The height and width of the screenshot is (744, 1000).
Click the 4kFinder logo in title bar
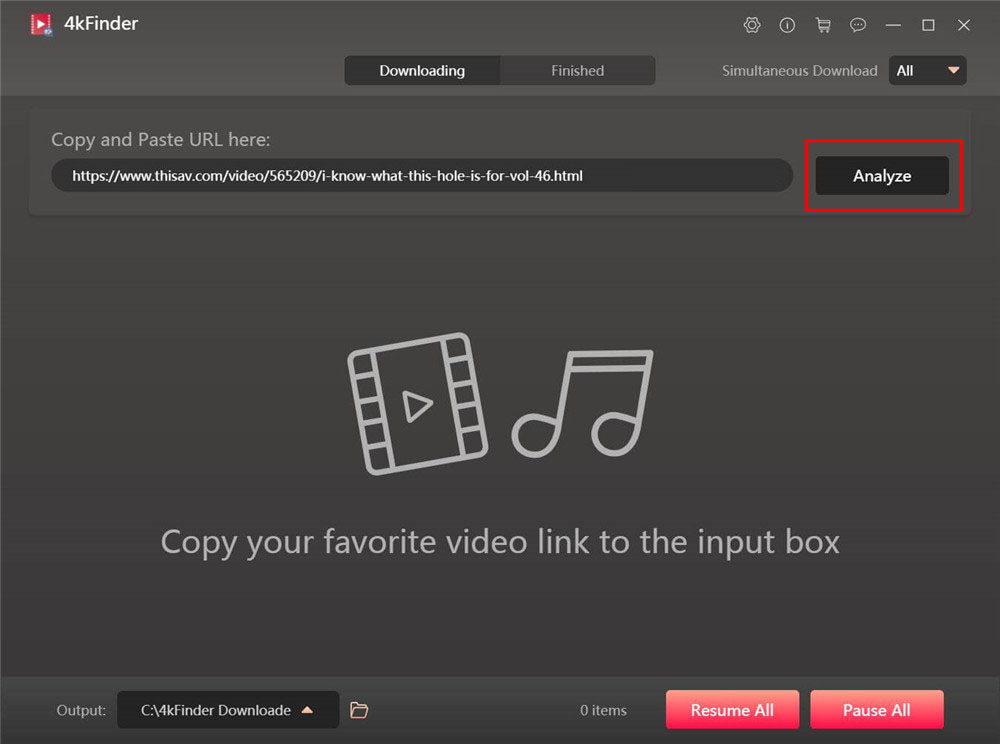click(41, 24)
